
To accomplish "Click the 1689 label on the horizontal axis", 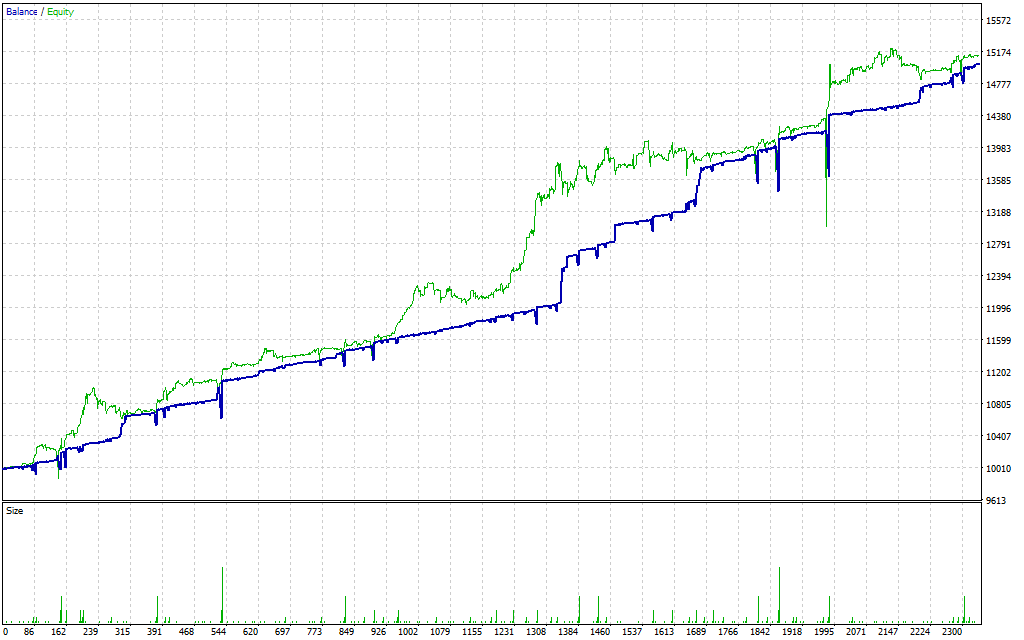I will point(697,632).
